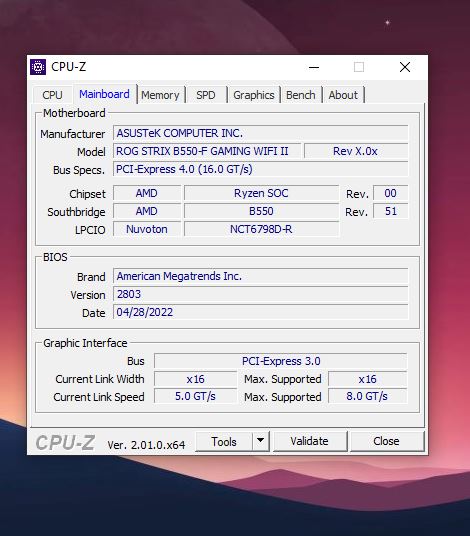Select the Mainboard tab
The width and height of the screenshot is (470, 536).
point(104,94)
